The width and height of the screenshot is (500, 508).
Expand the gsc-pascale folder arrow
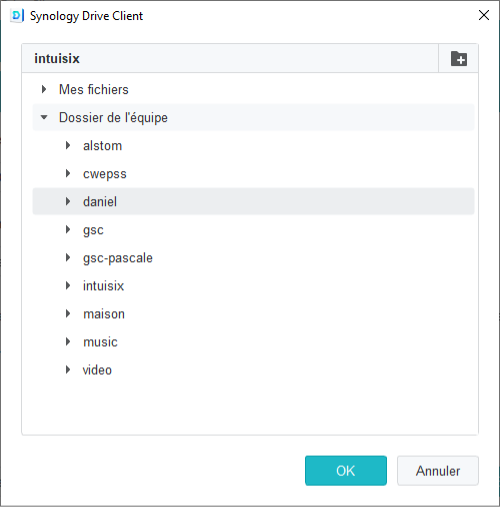(68, 257)
